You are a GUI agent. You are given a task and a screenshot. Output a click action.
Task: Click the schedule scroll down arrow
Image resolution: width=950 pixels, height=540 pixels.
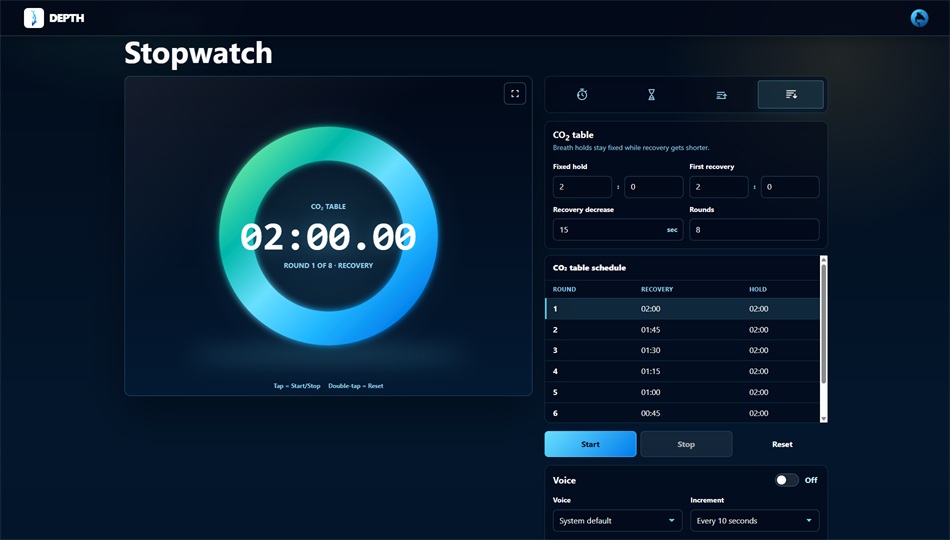point(823,419)
